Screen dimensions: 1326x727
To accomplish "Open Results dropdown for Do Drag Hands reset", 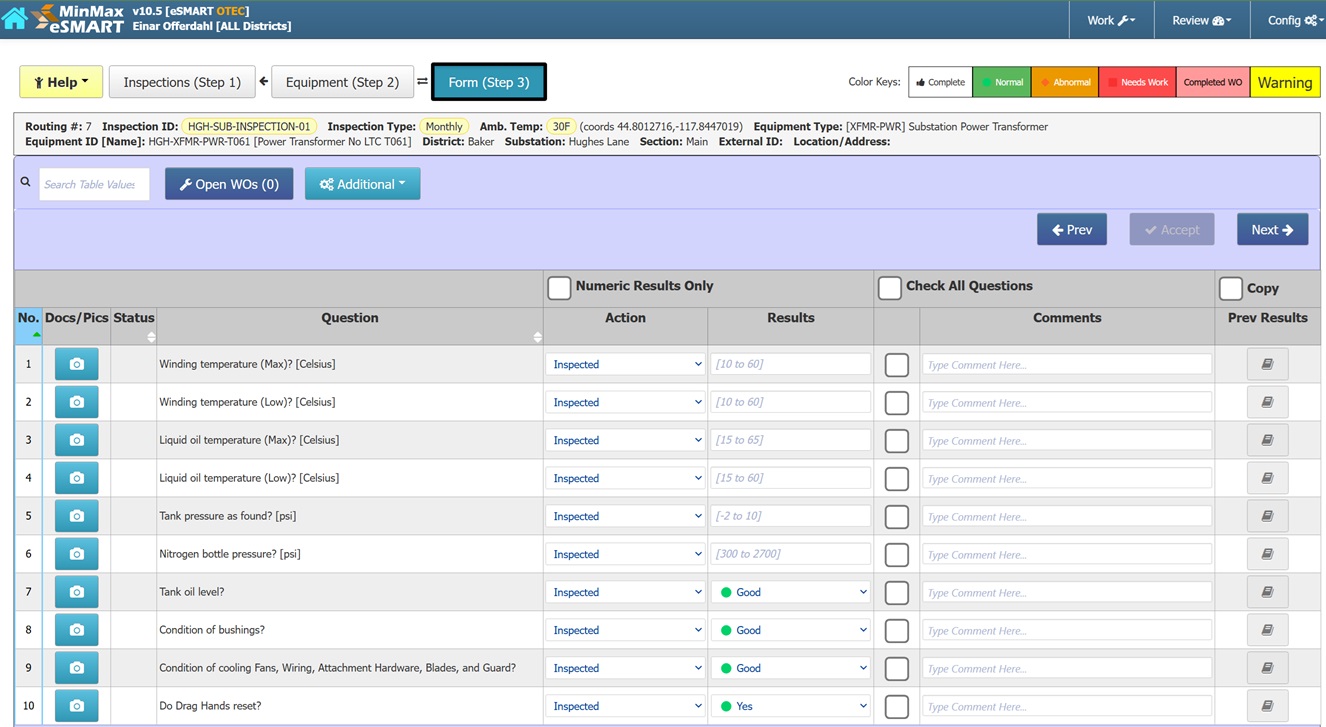I will tap(791, 706).
